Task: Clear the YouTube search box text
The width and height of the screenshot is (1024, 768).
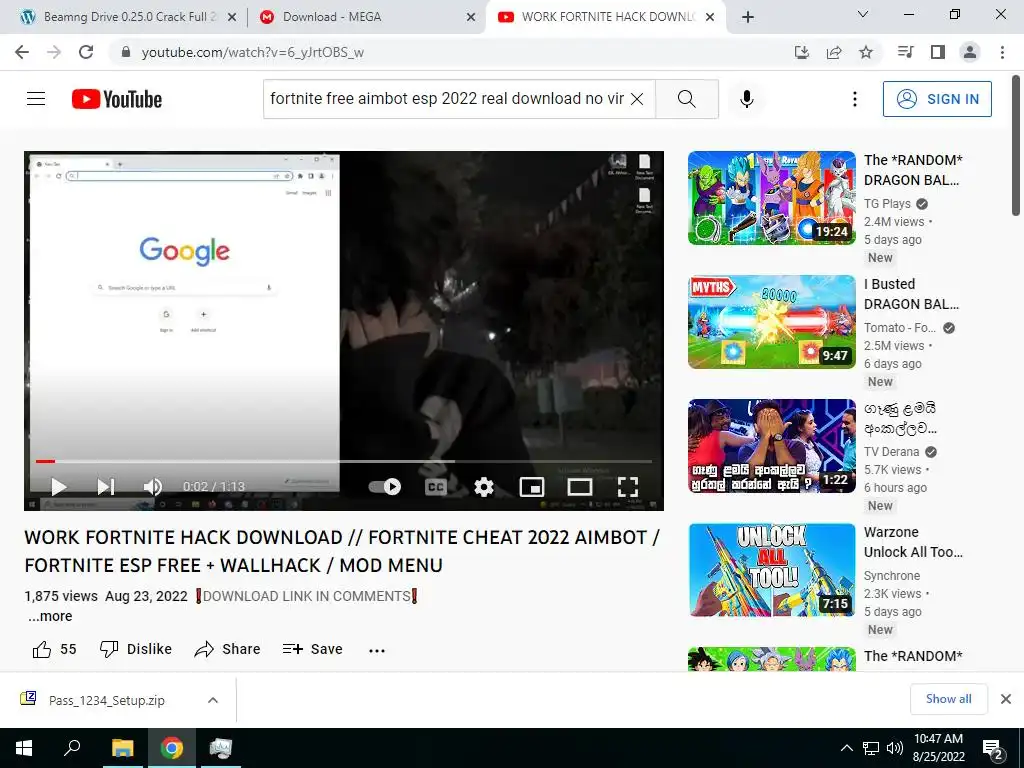Action: (x=637, y=99)
